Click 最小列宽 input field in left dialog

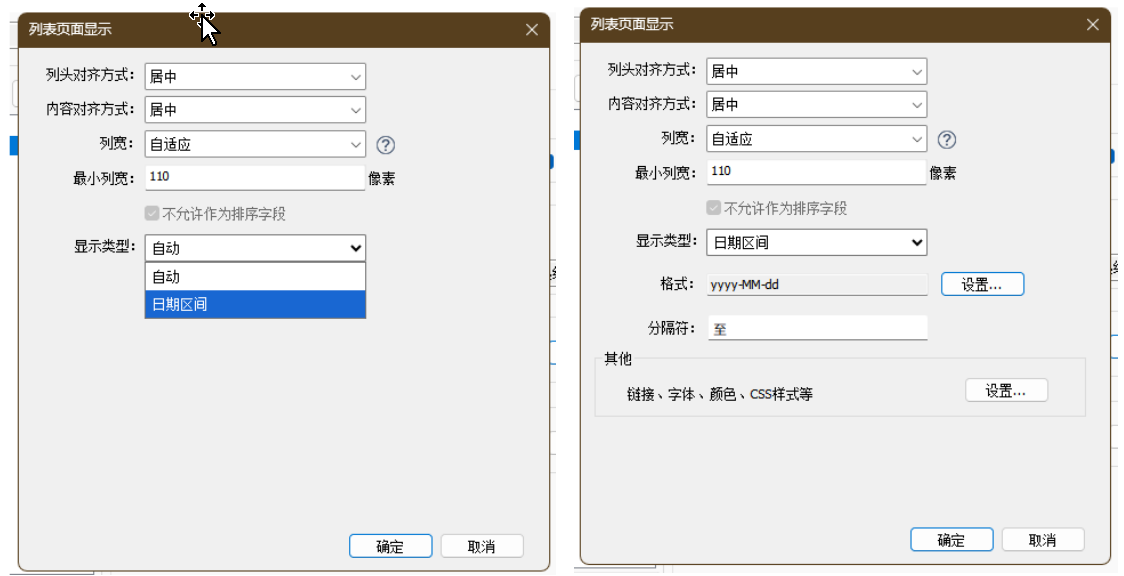coord(255,178)
